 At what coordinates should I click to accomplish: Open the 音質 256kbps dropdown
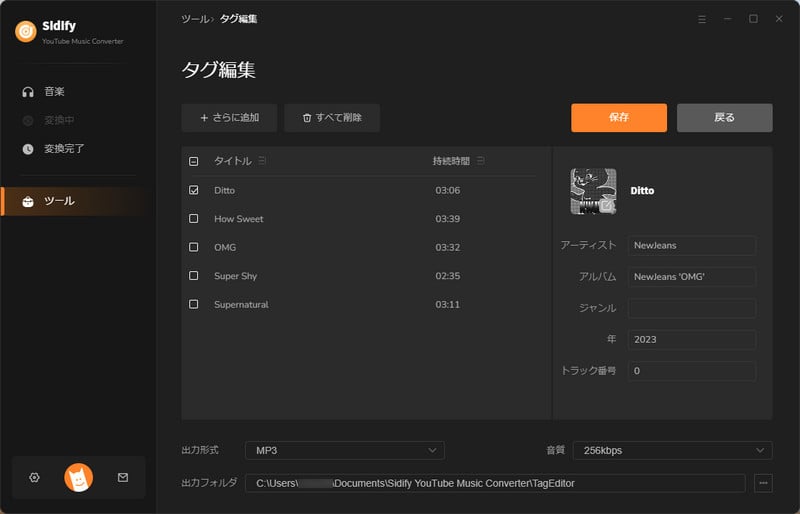pyautogui.click(x=672, y=451)
